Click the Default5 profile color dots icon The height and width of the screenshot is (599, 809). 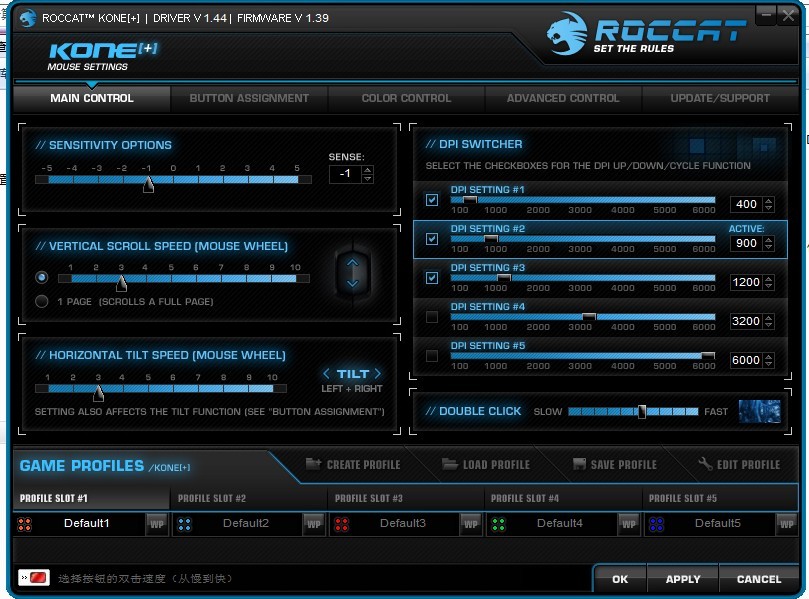coord(656,524)
